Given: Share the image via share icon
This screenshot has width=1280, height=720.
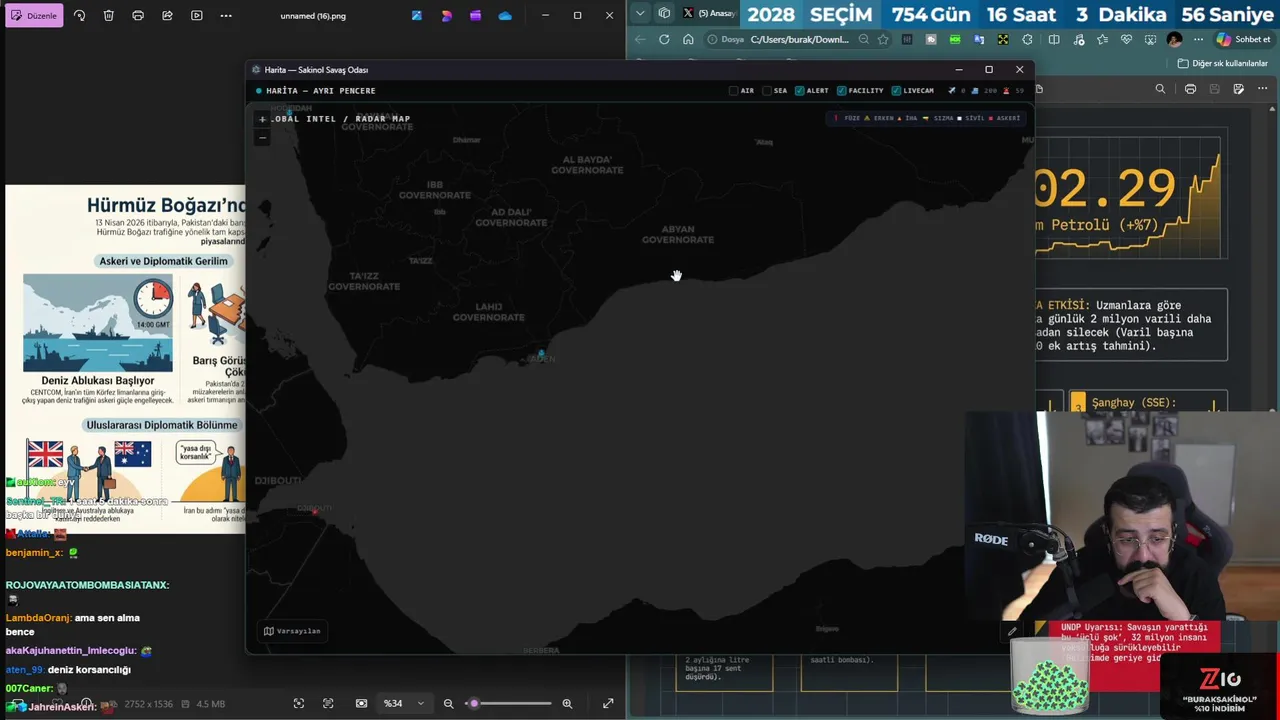Looking at the screenshot, I should pyautogui.click(x=167, y=16).
